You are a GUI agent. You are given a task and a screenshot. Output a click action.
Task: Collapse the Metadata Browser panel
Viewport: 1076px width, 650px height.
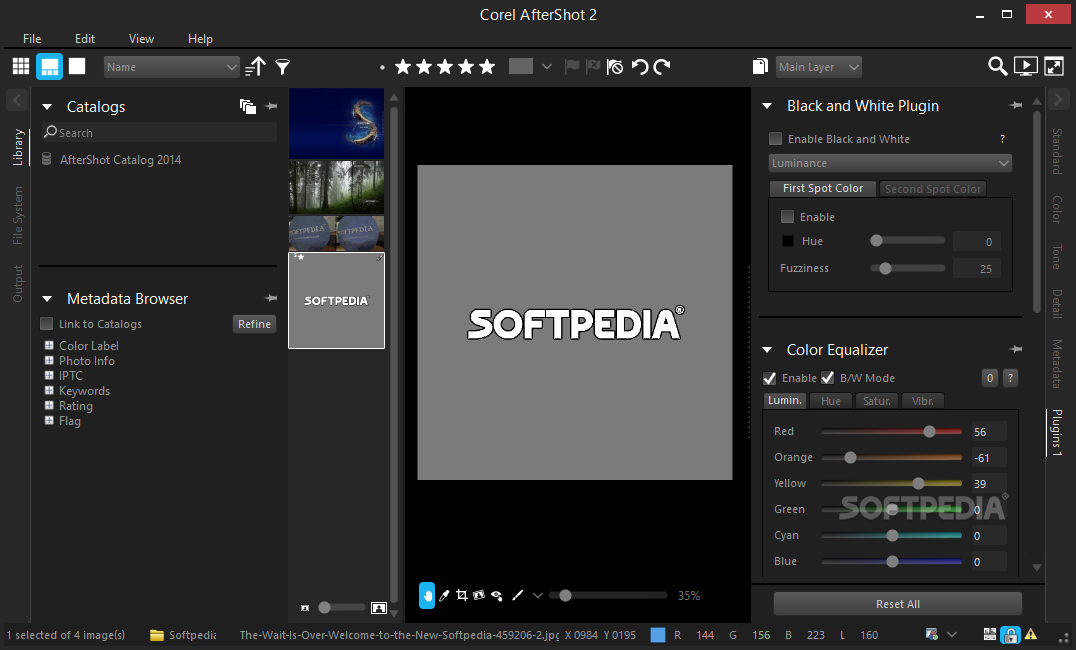(47, 299)
